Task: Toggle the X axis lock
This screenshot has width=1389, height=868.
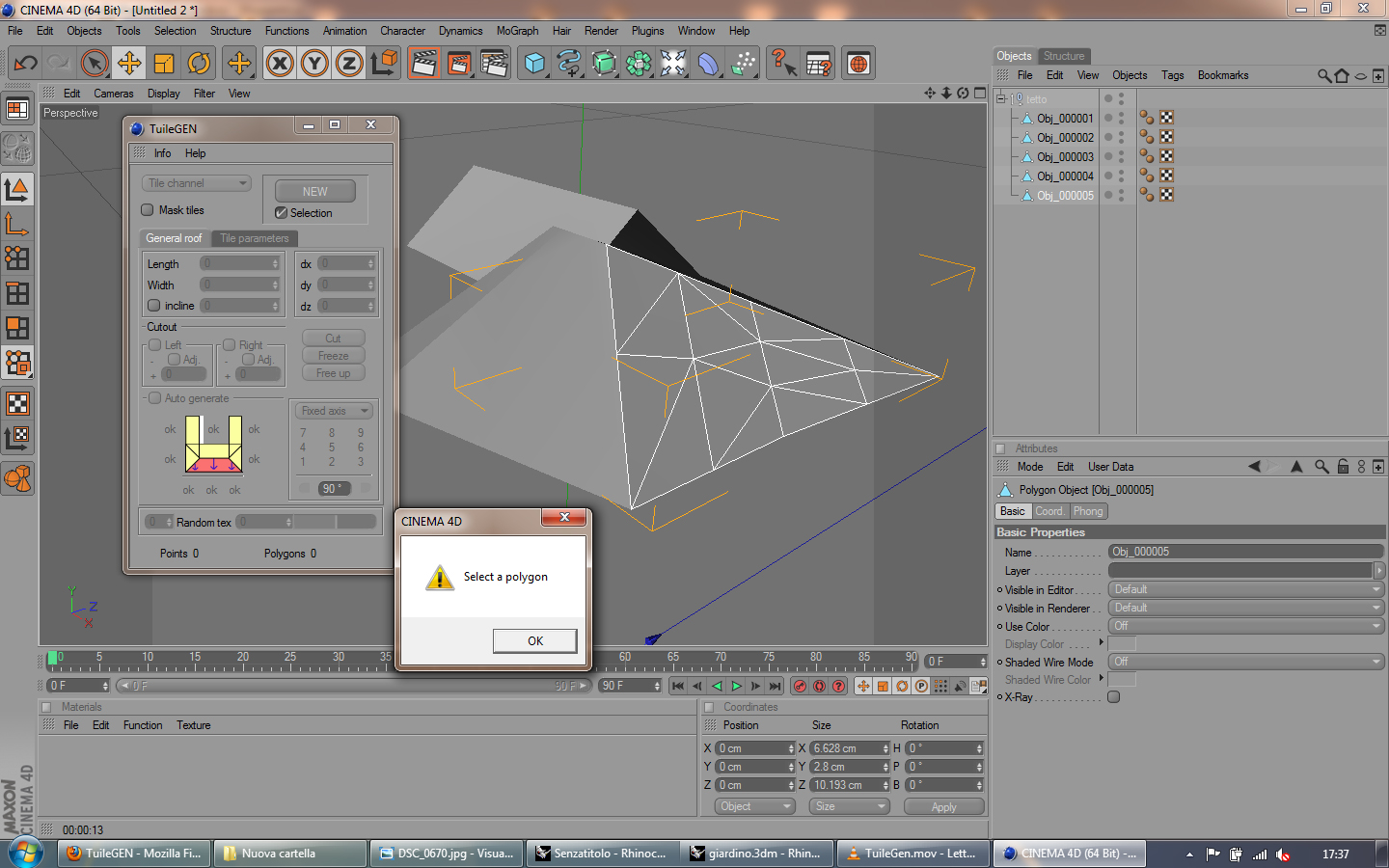Action: click(x=280, y=64)
